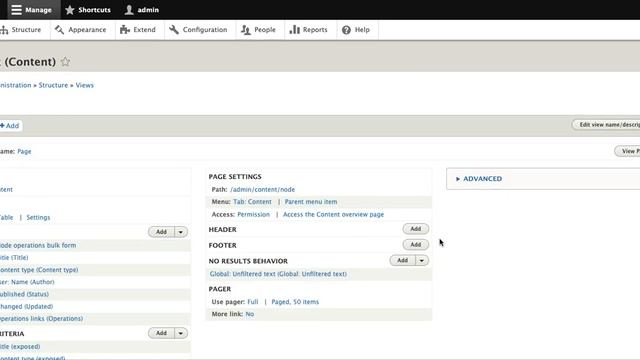Click Published (Status) field

click(24, 294)
